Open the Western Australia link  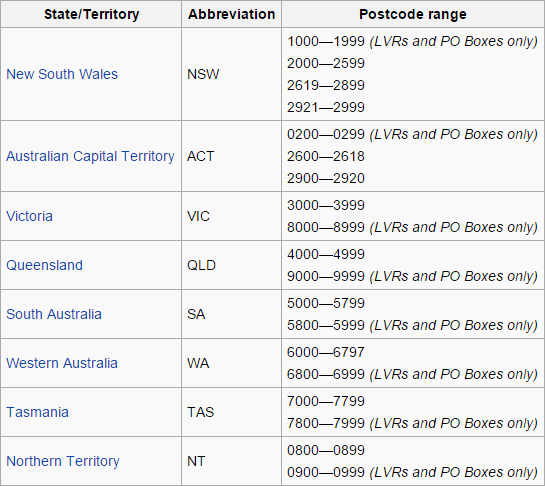[62, 363]
